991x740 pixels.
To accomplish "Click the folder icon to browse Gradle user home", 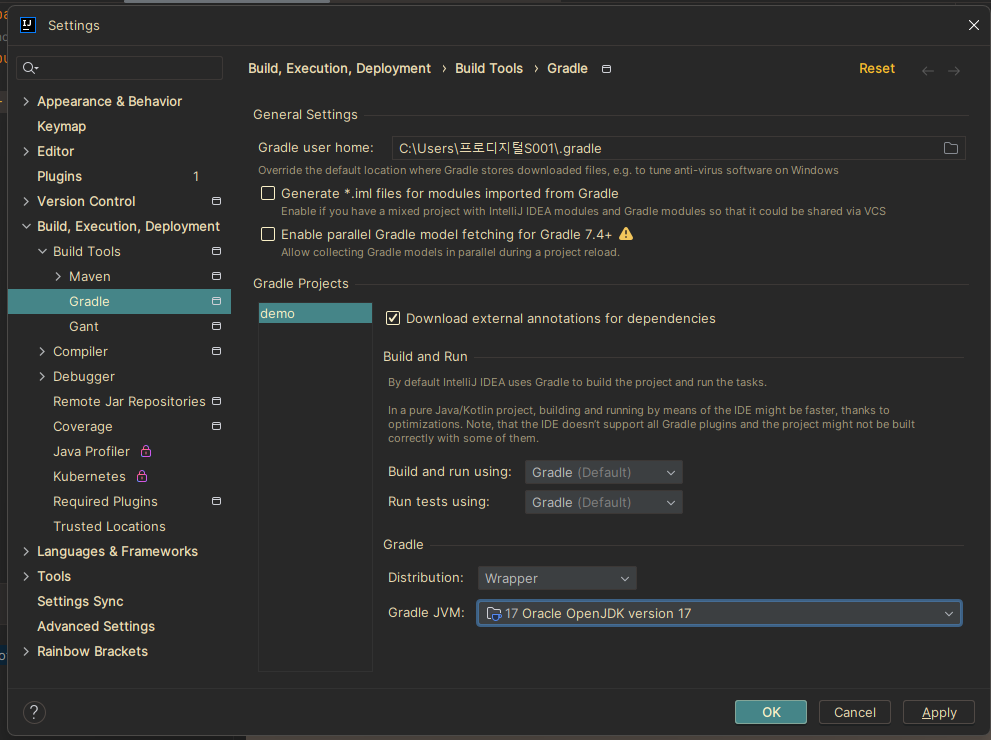I will coord(950,147).
